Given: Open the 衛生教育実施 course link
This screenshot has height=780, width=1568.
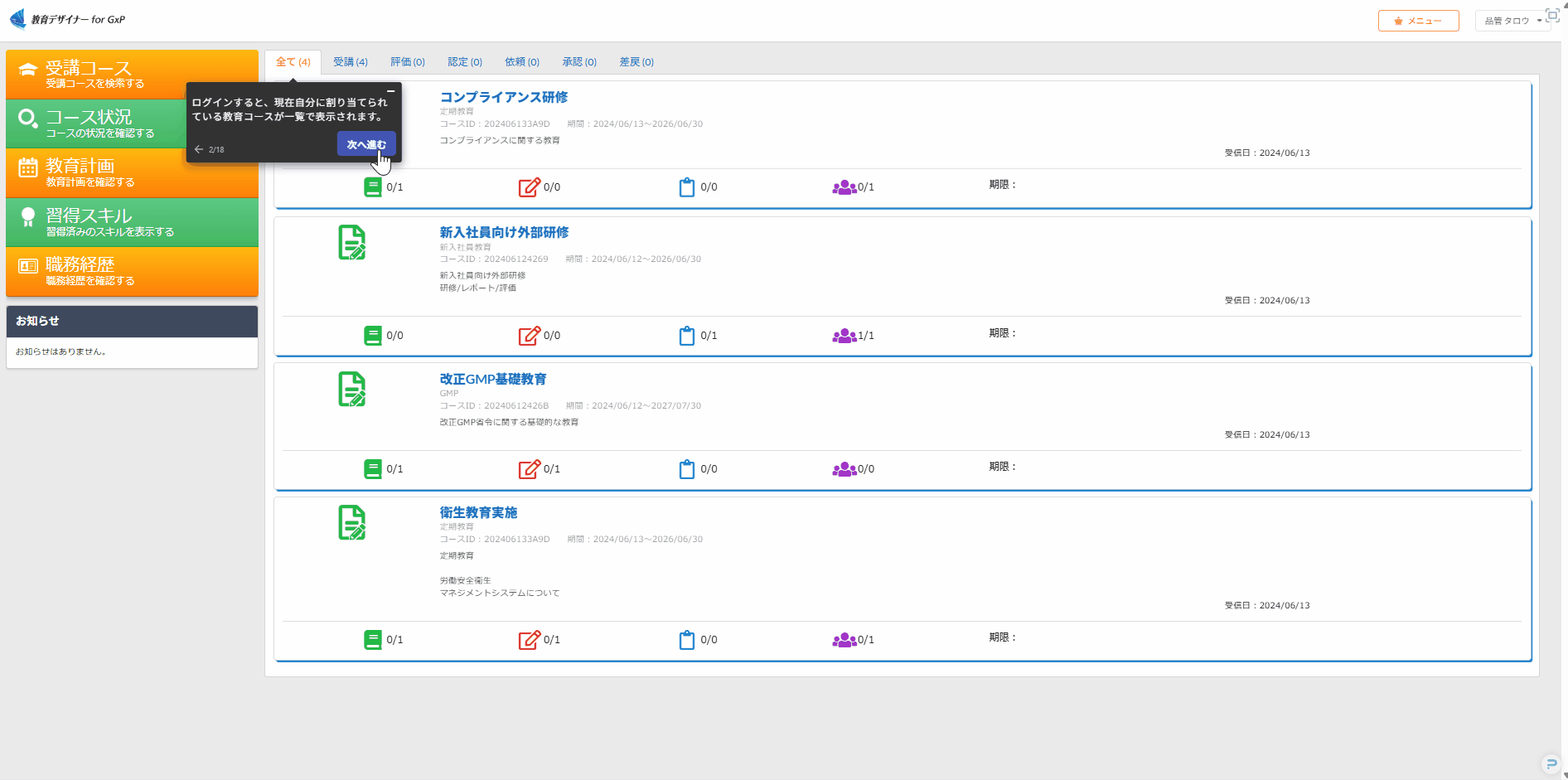Looking at the screenshot, I should pos(478,512).
